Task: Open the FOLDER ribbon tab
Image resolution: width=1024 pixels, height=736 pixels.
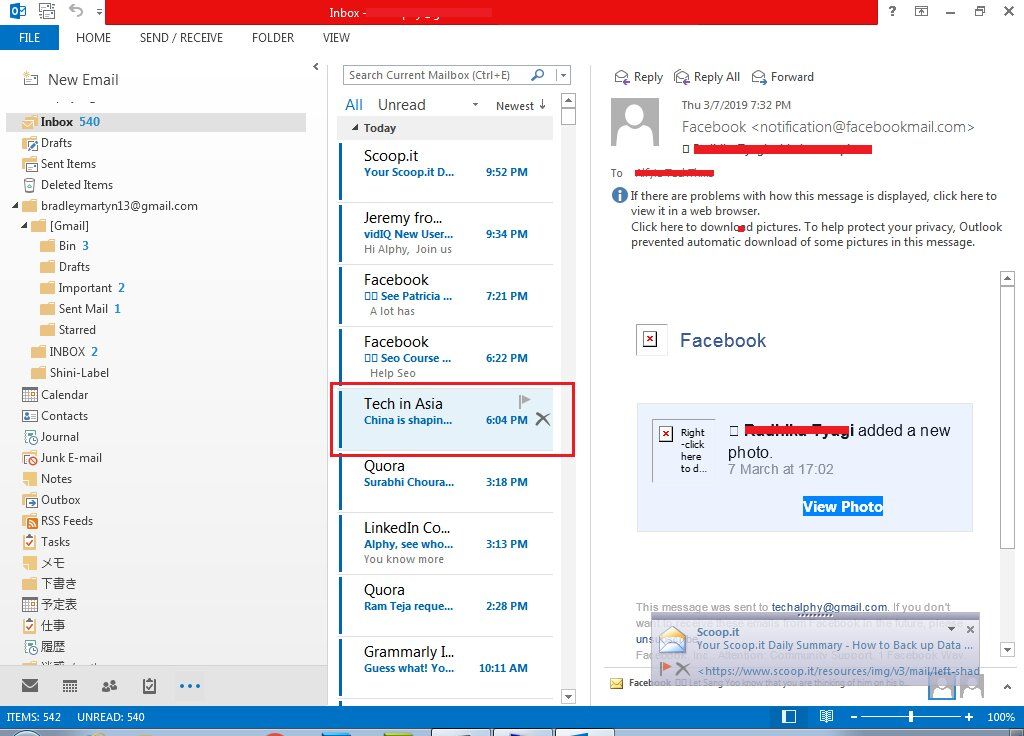Action: click(273, 38)
